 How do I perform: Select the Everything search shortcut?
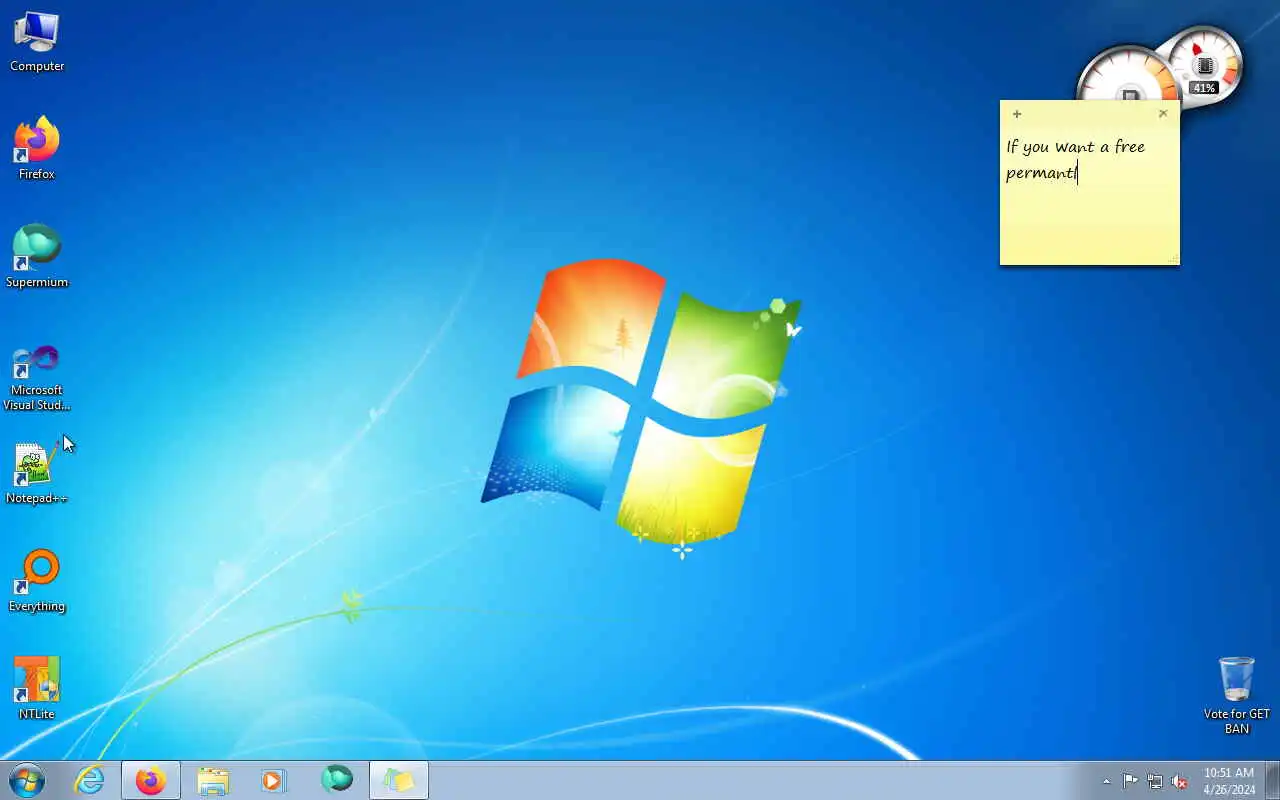point(37,581)
